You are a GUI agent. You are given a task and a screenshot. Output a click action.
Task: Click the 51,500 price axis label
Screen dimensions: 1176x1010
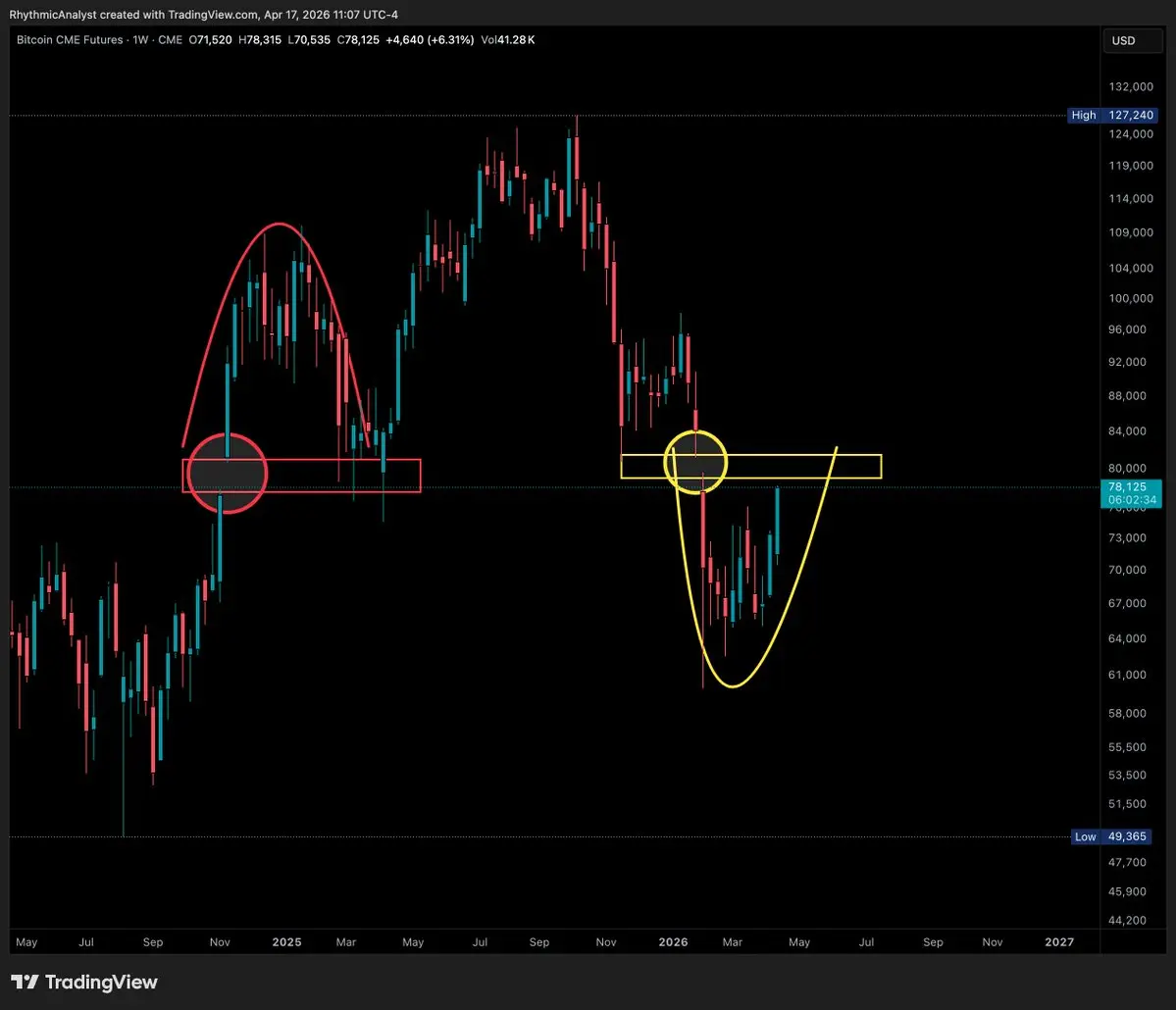coord(1127,804)
